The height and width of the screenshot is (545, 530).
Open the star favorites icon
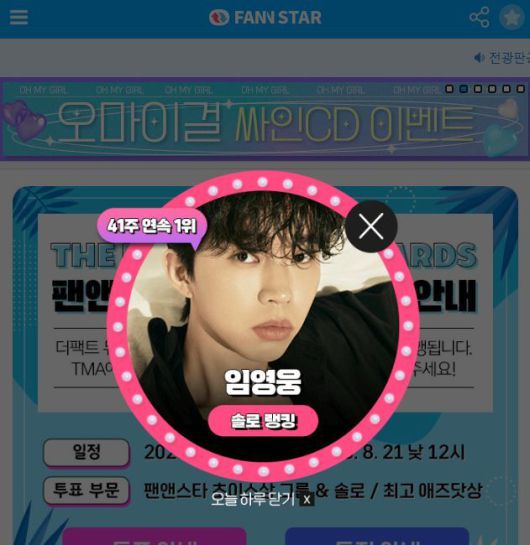coord(512,17)
